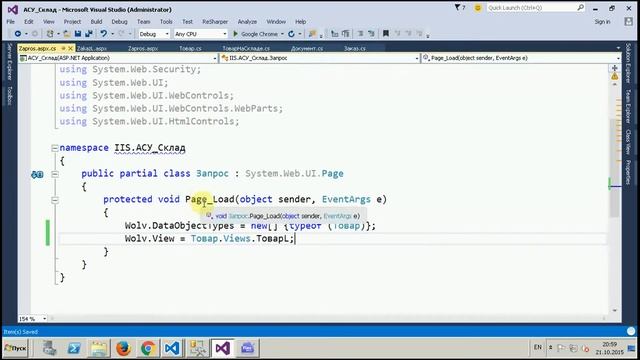Click the Refresh browser link icon
This screenshot has width=640, height=360.
(x=291, y=34)
